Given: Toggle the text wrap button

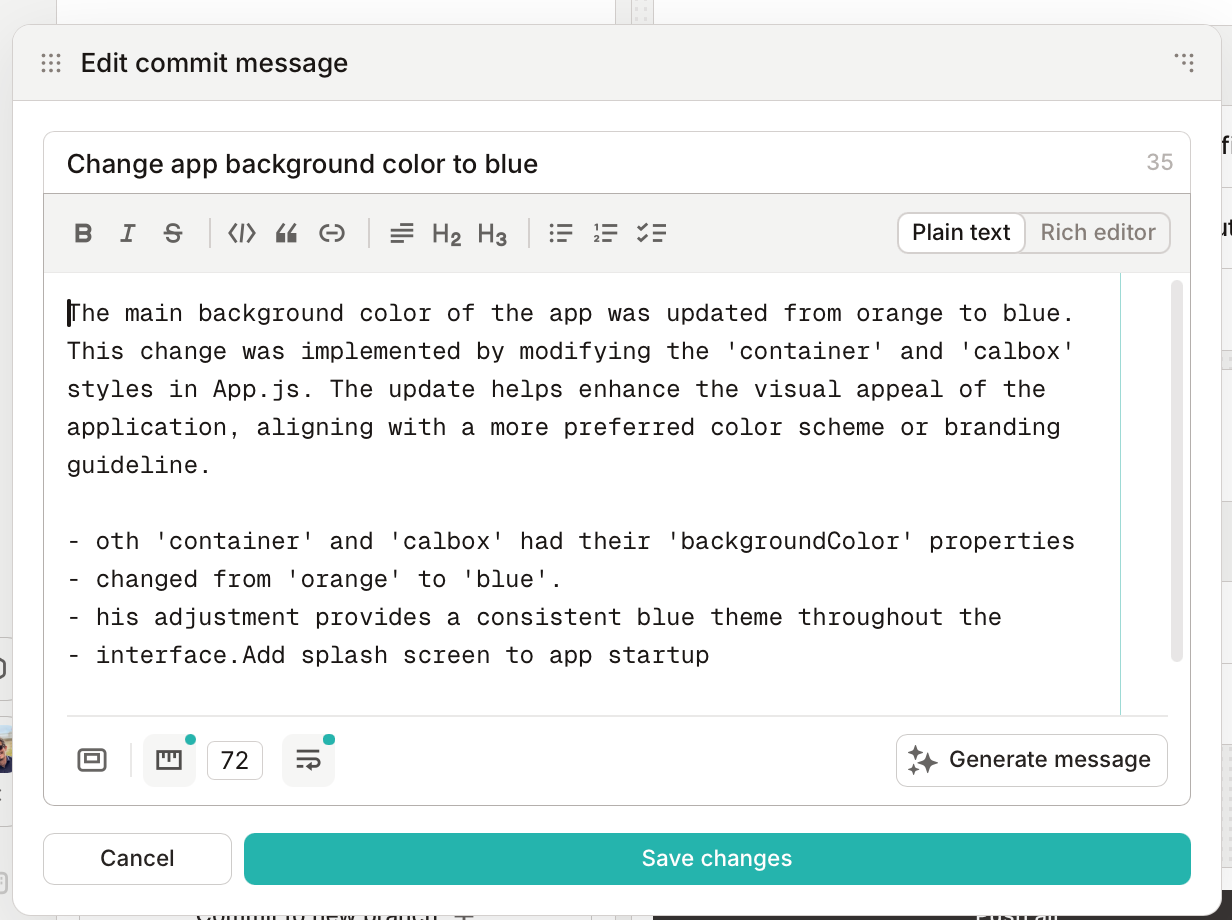Looking at the screenshot, I should [x=308, y=760].
